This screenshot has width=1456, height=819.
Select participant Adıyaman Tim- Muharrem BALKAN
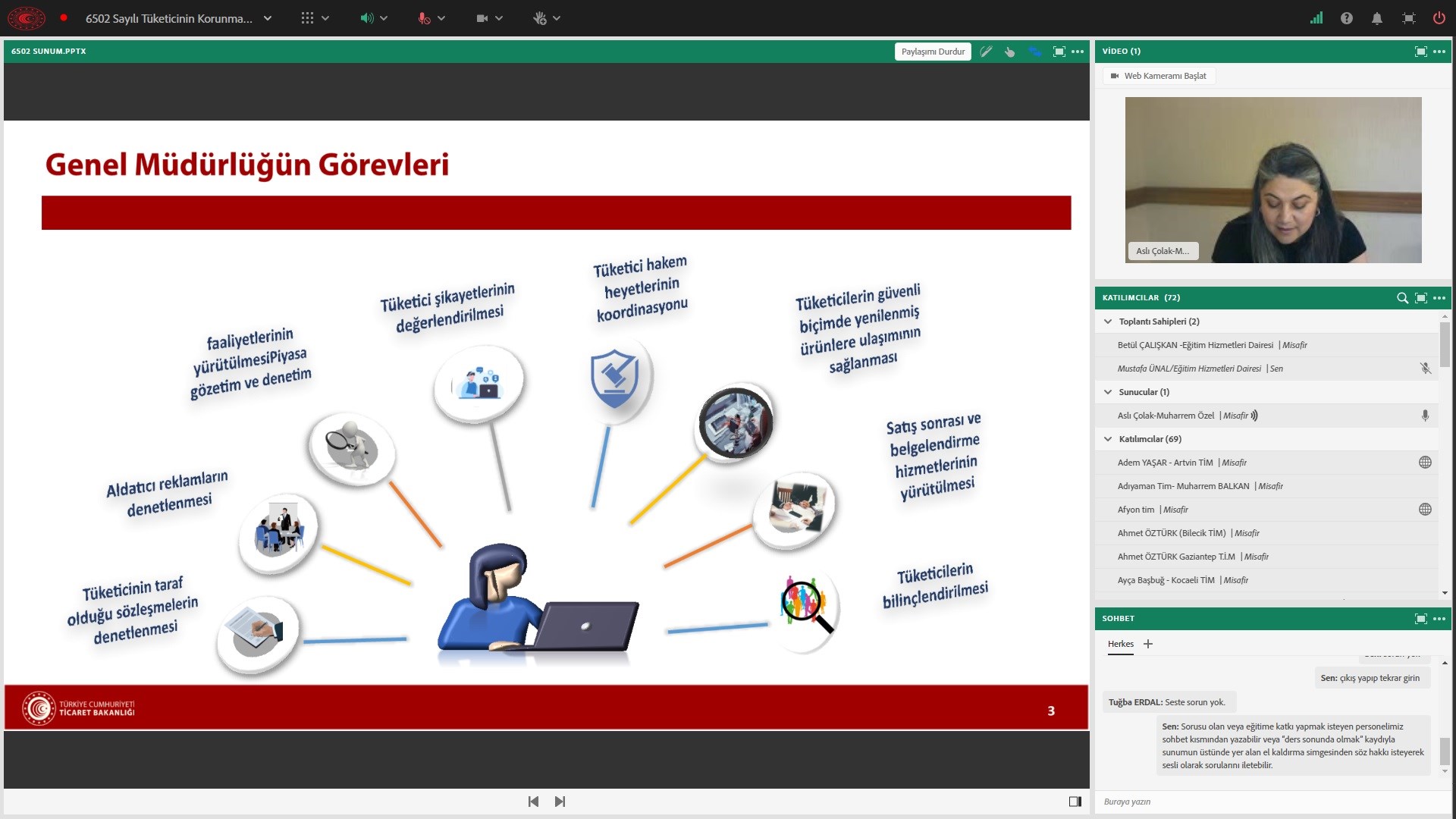(x=1266, y=486)
